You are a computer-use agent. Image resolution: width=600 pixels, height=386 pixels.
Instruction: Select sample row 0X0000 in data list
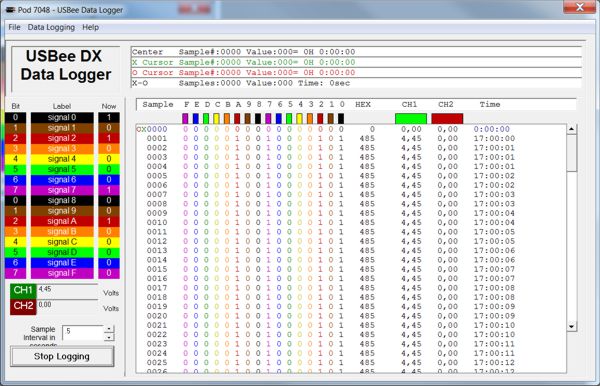pyautogui.click(x=351, y=129)
